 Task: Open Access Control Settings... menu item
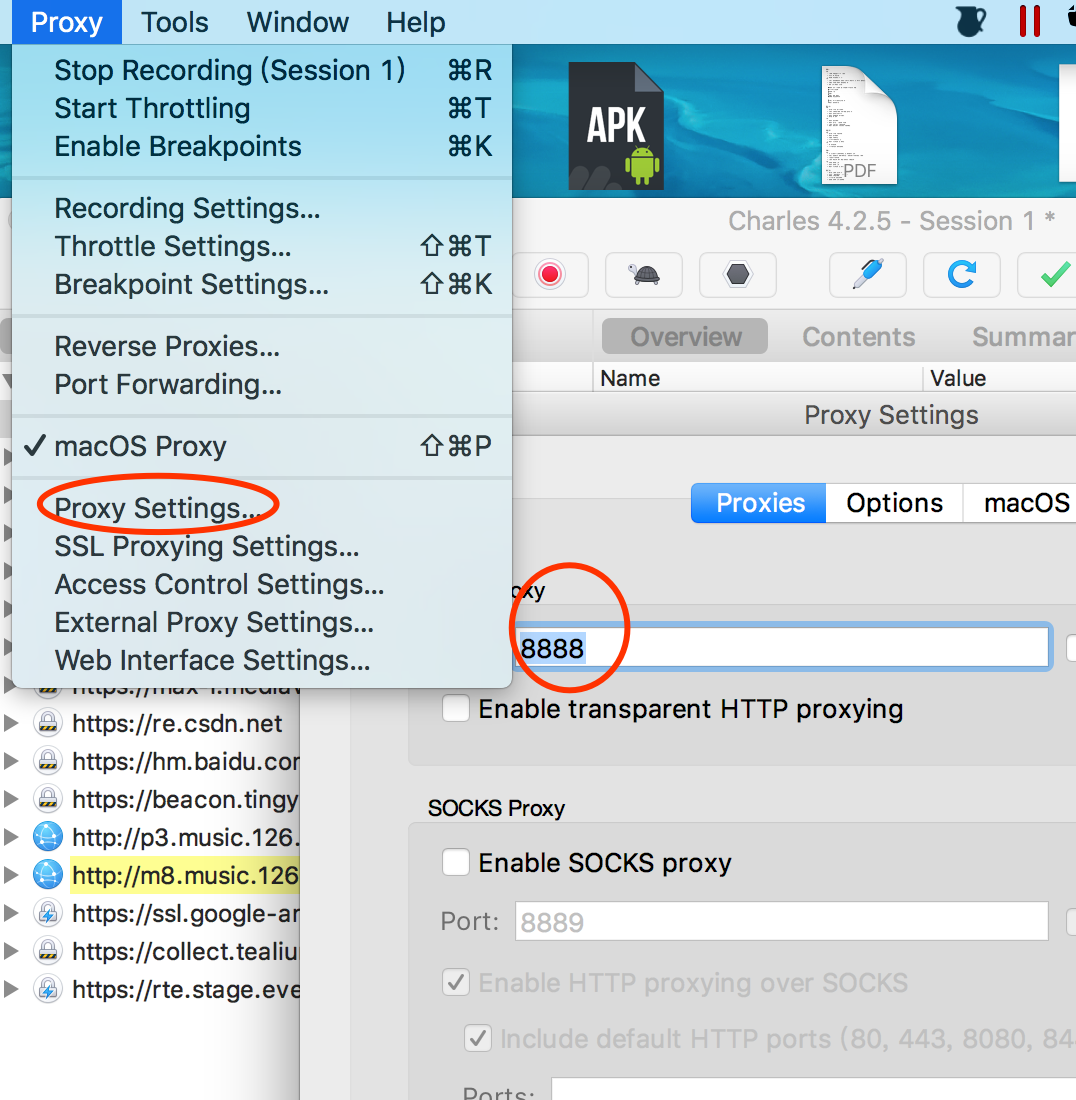point(262,584)
